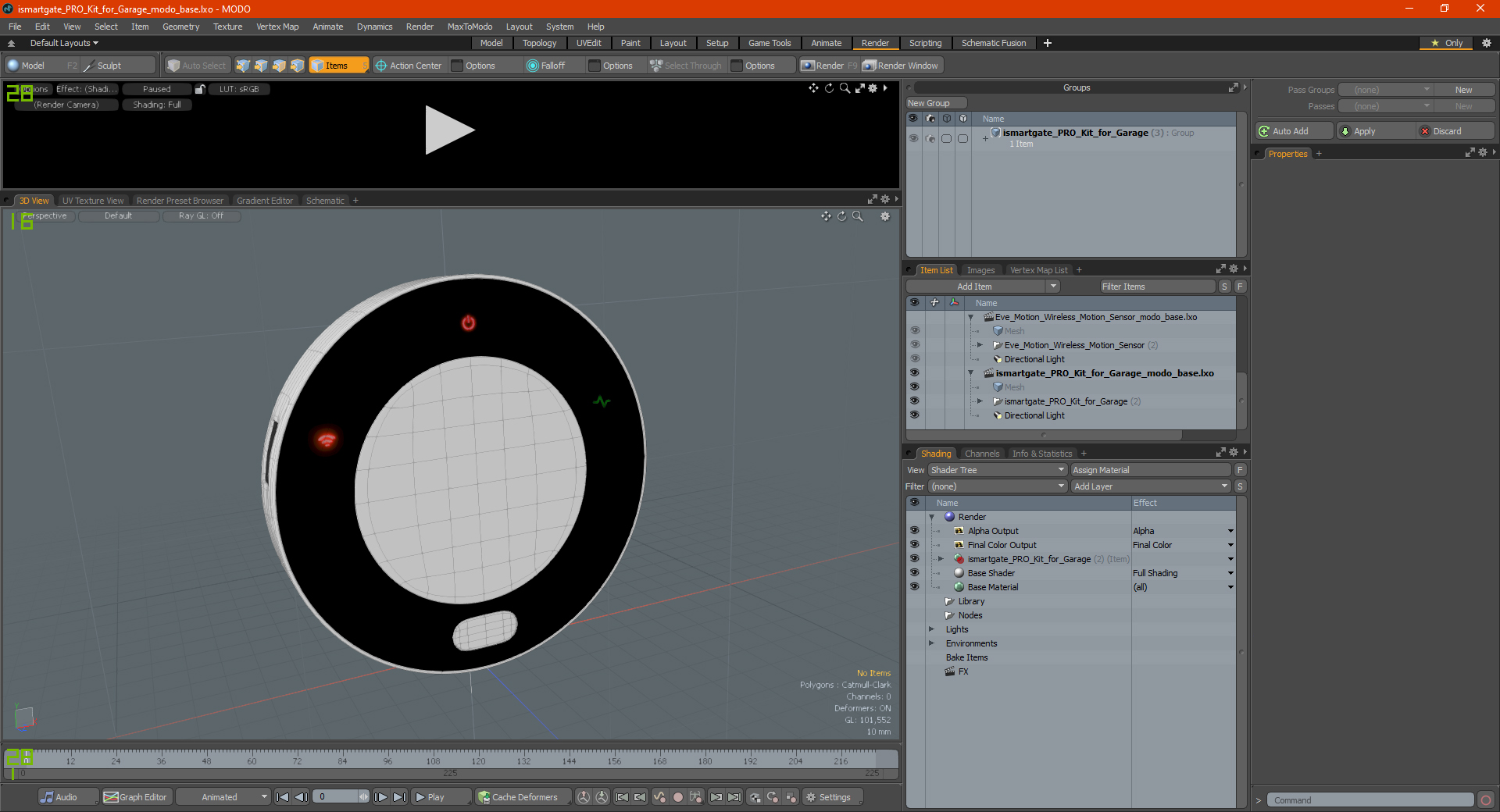Open the Geometry menu
Image resolution: width=1500 pixels, height=812 pixels.
(x=180, y=27)
